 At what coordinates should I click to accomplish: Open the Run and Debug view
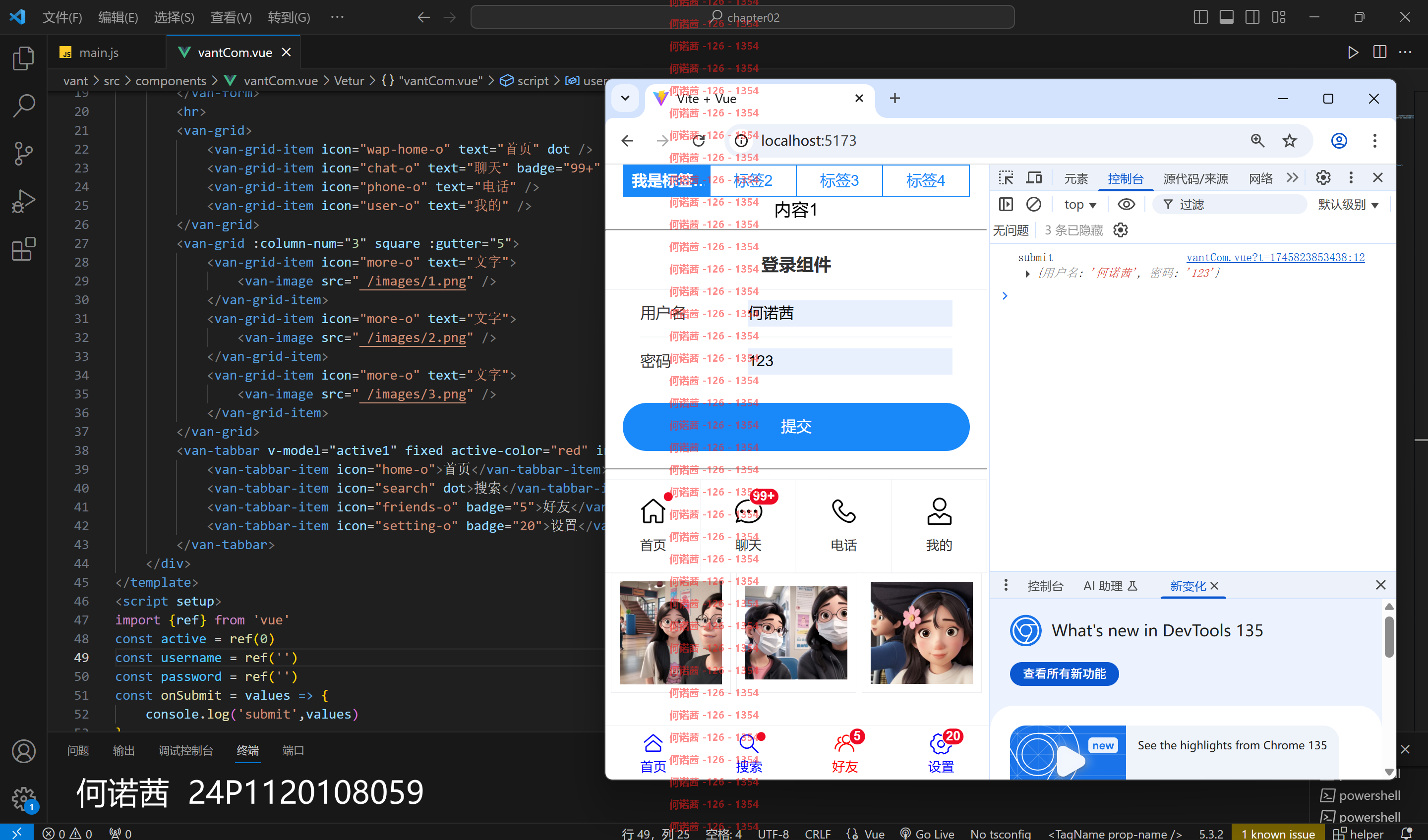click(23, 201)
